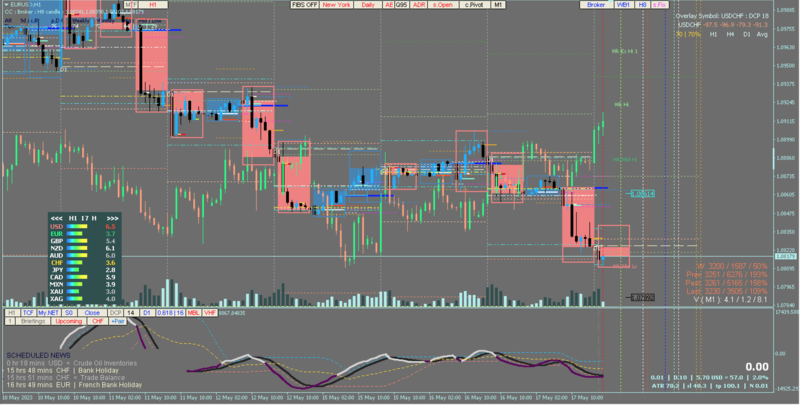Toggle the c.Pivot button

pos(474,5)
